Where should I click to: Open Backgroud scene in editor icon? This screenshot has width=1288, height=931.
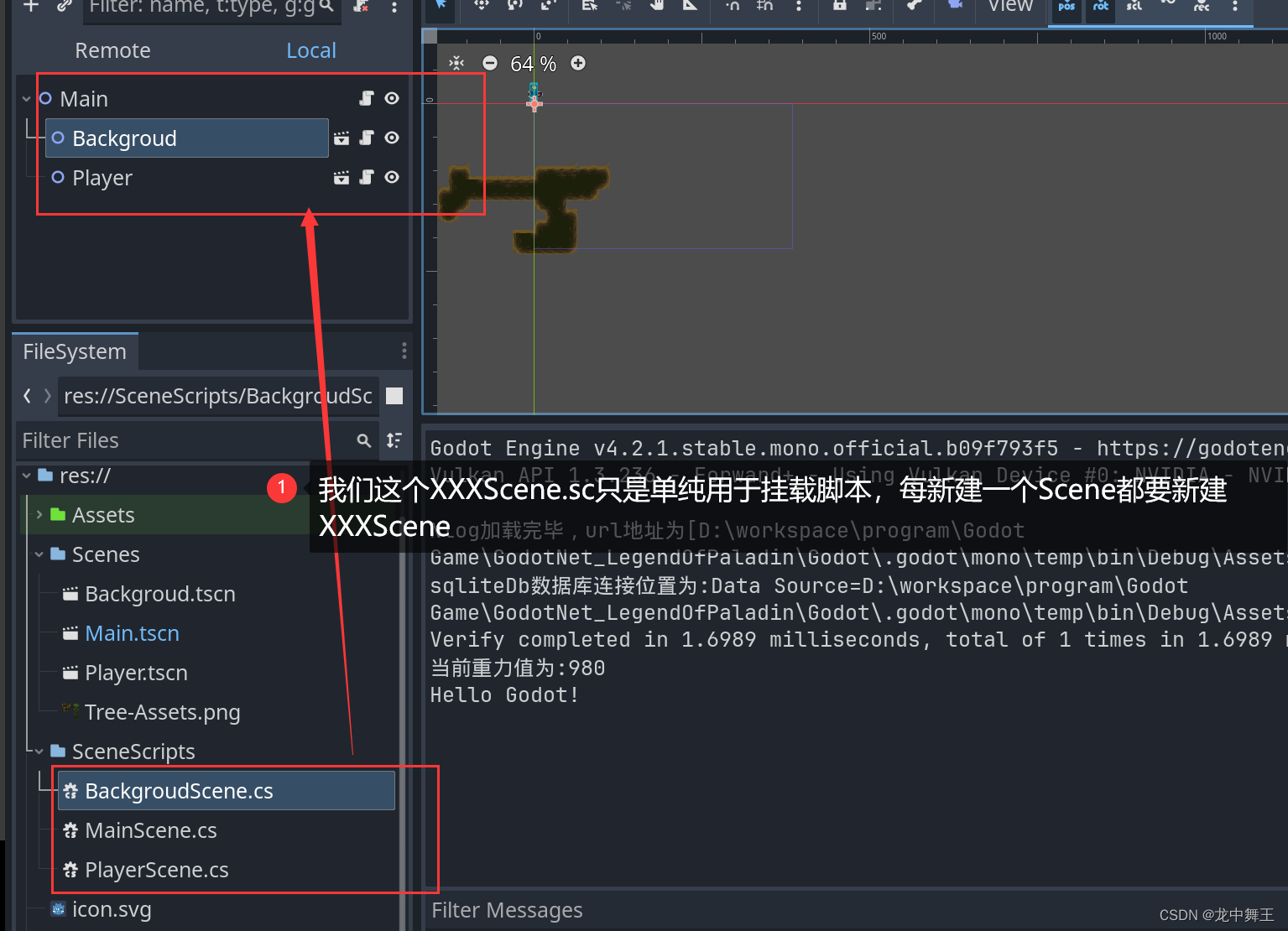[x=342, y=138]
